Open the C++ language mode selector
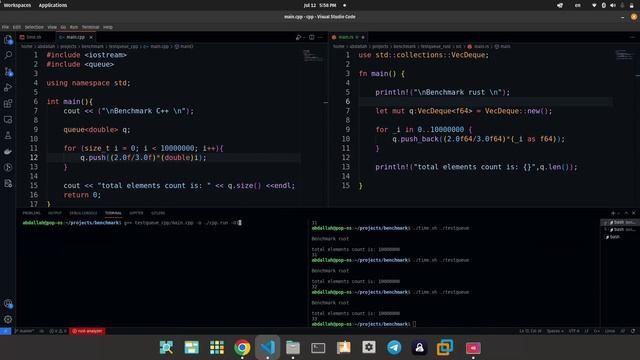Screen dimensions: 640x360 pyautogui.click(x=596, y=331)
